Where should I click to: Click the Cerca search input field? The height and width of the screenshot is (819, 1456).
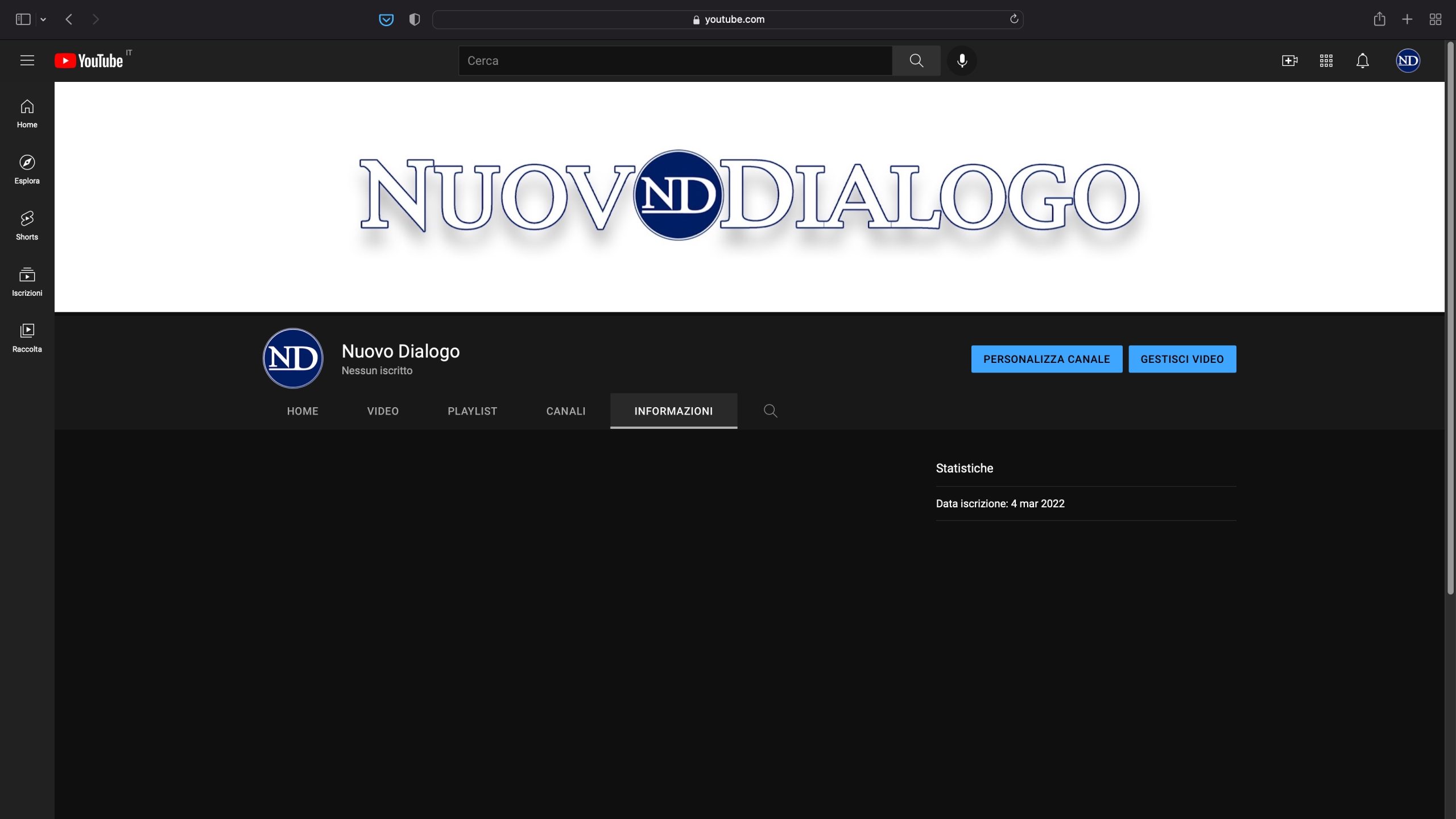click(x=675, y=60)
